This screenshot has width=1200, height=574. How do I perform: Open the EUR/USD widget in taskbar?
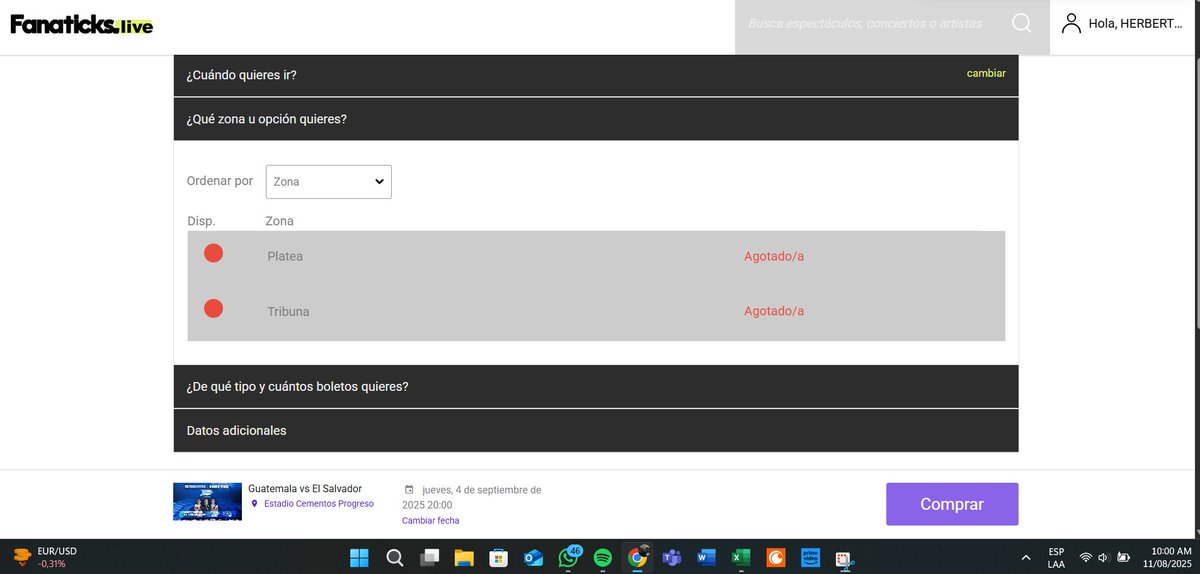click(45, 557)
